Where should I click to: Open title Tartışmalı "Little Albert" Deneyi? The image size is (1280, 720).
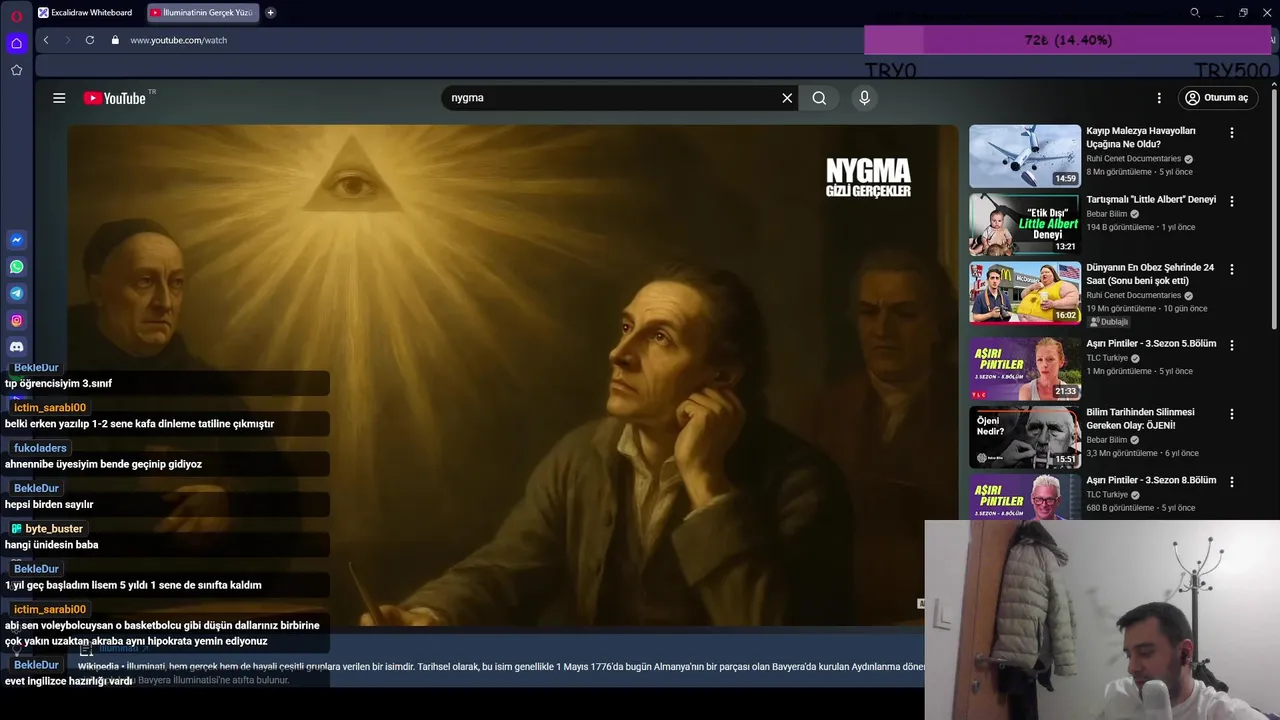(1151, 200)
